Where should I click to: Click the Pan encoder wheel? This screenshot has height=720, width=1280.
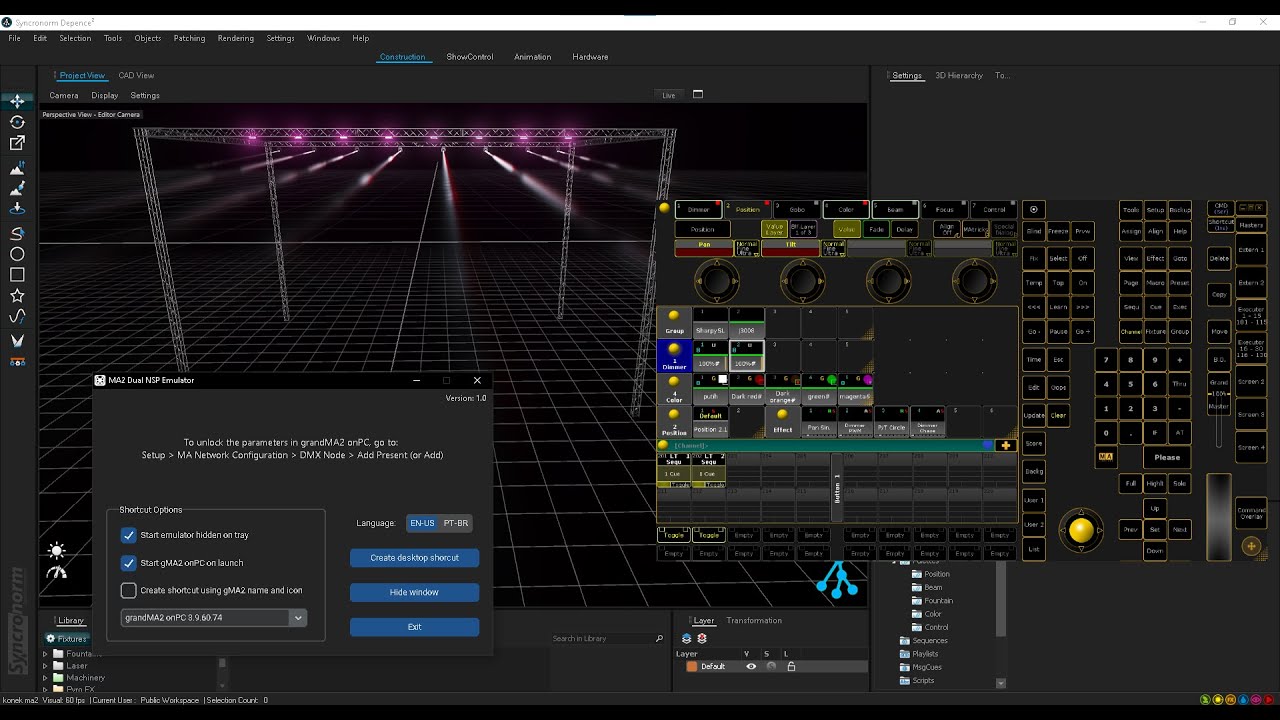[x=717, y=282]
